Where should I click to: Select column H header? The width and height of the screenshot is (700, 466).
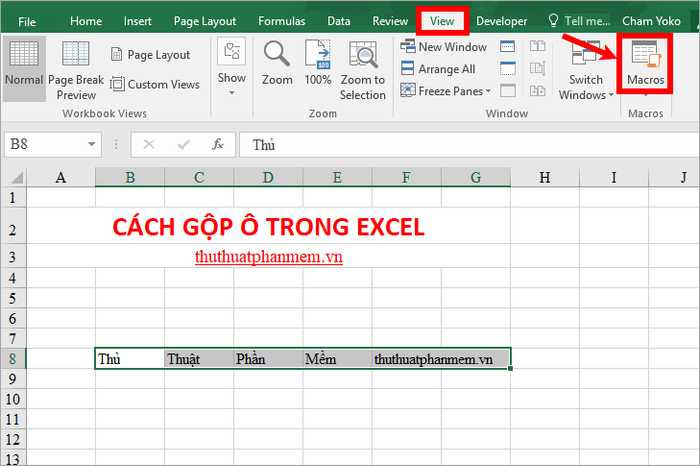pyautogui.click(x=545, y=178)
